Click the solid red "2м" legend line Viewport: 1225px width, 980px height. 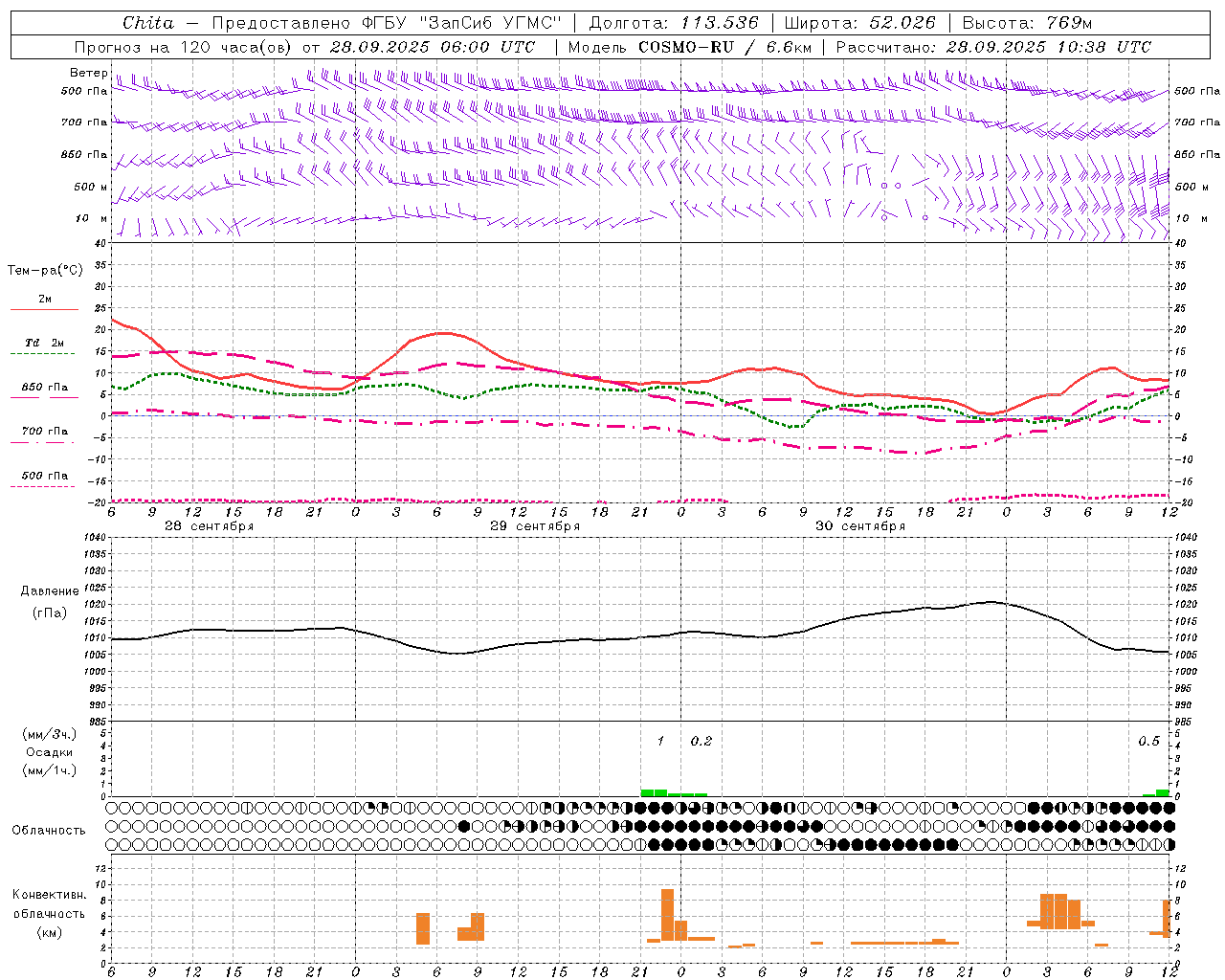pyautogui.click(x=44, y=309)
